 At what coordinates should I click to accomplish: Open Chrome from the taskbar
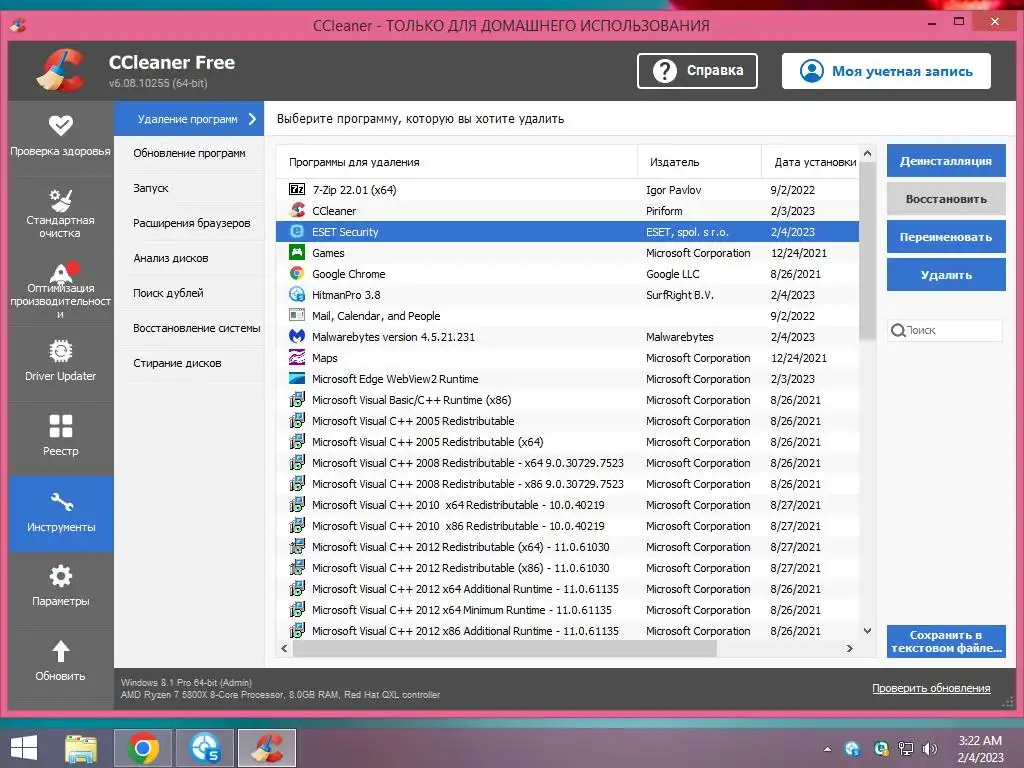[143, 748]
